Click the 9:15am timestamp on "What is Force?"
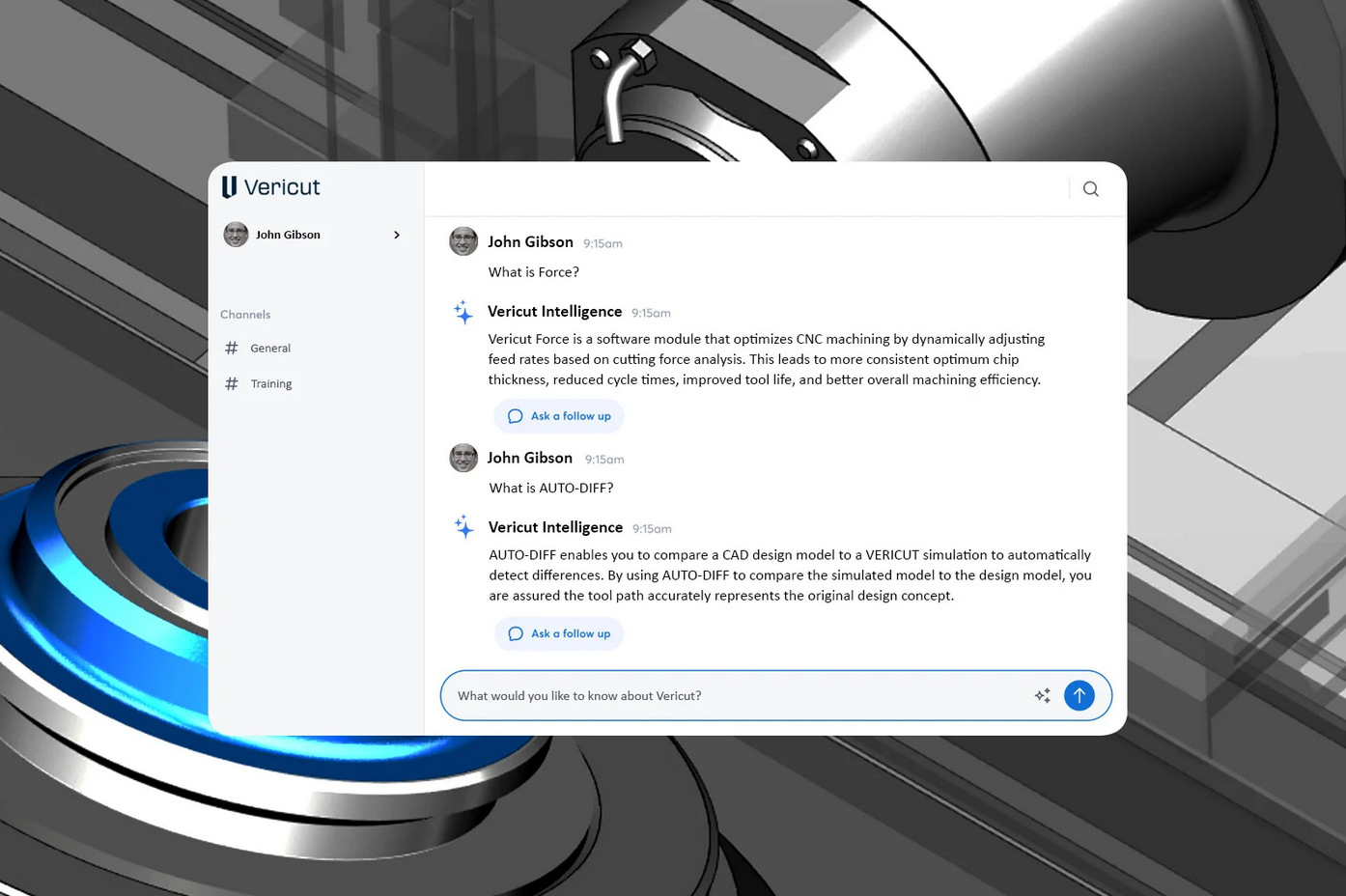Image resolution: width=1346 pixels, height=896 pixels. coord(603,243)
